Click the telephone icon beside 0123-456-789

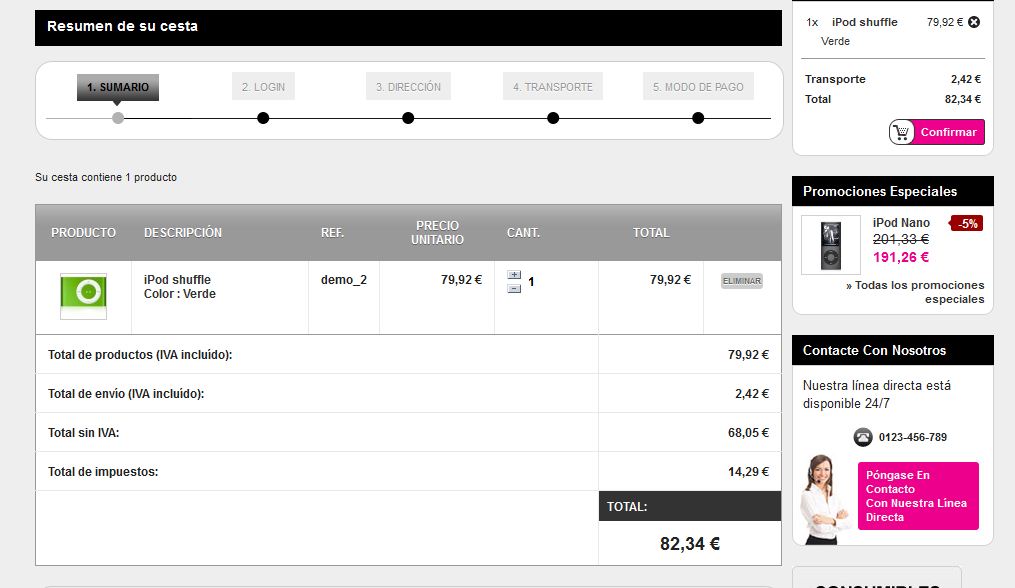pyautogui.click(x=863, y=437)
